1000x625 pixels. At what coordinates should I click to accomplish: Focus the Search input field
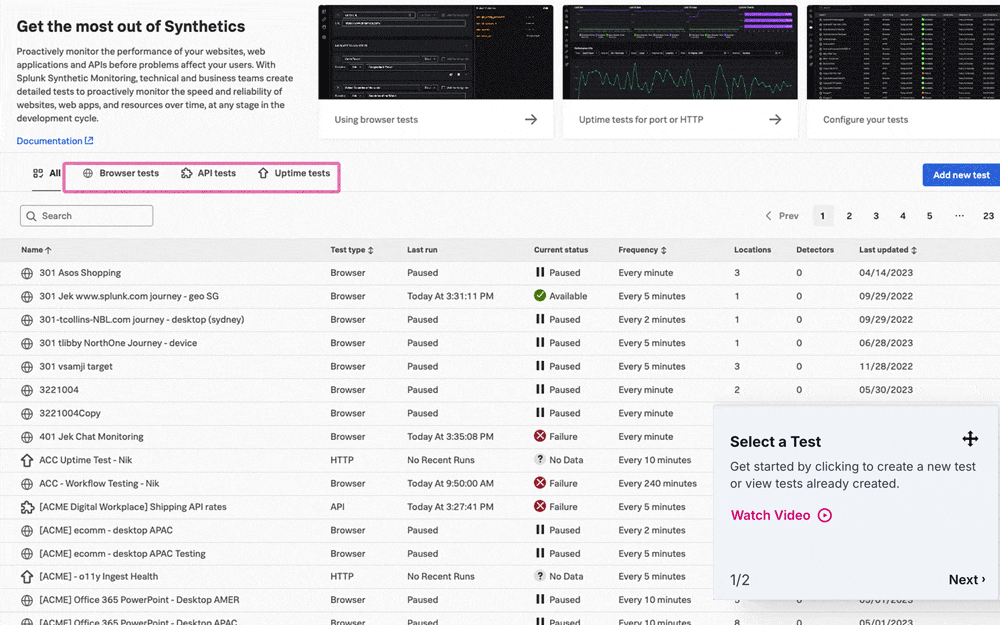(x=87, y=216)
